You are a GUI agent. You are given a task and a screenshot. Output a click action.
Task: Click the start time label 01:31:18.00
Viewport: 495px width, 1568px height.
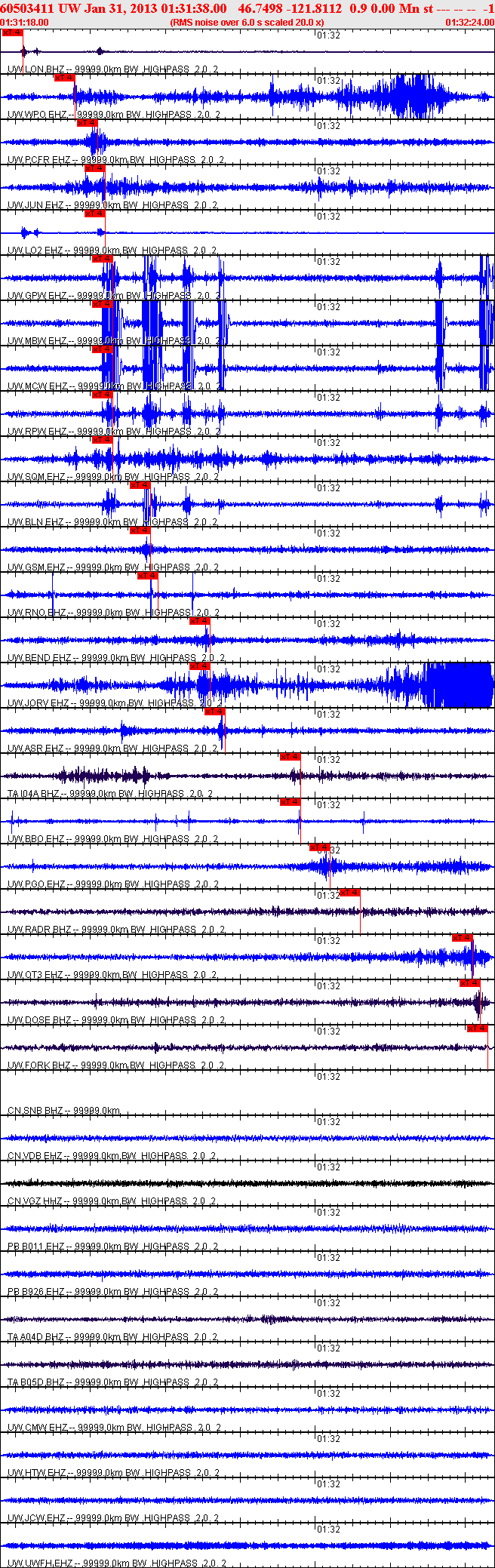point(25,23)
